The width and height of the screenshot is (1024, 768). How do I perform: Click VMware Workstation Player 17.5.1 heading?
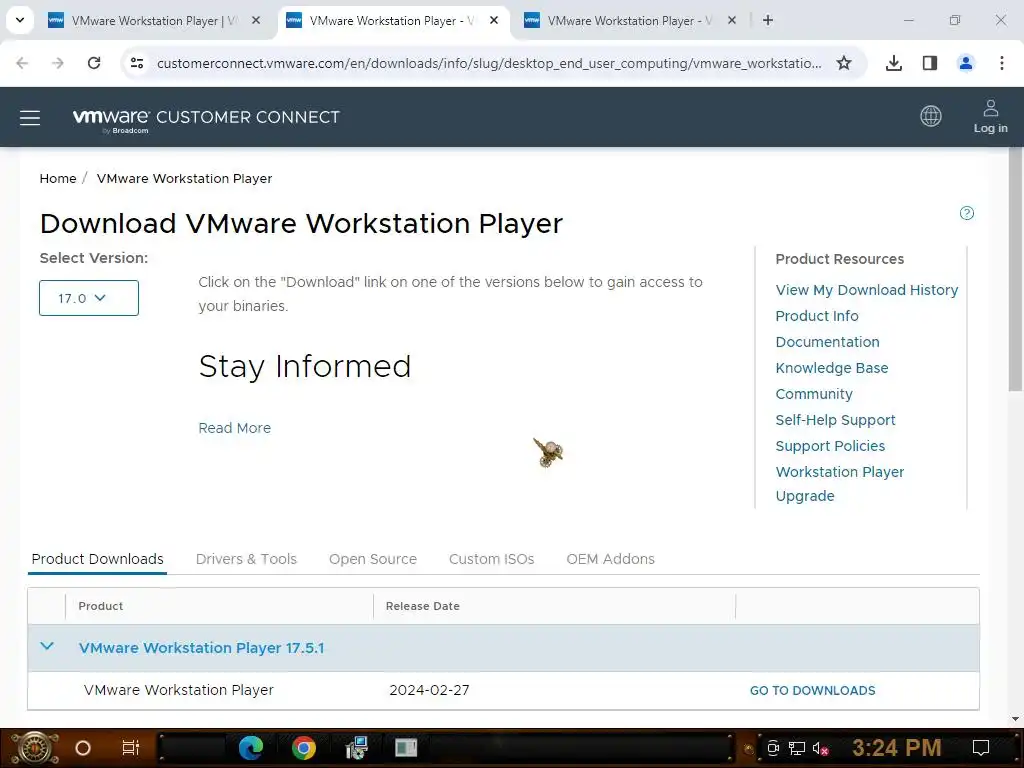[201, 648]
